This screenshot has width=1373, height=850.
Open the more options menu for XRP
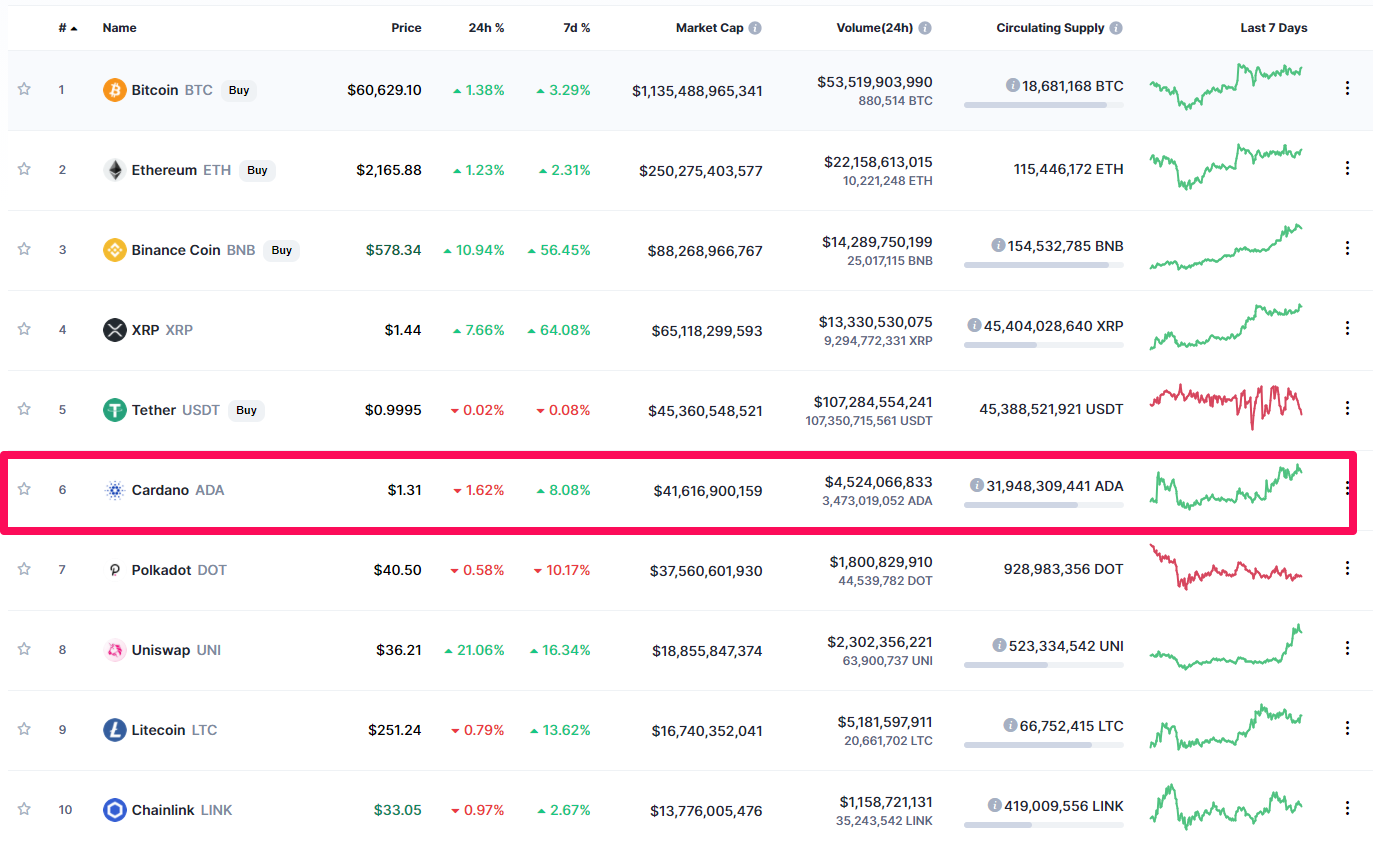[1347, 328]
